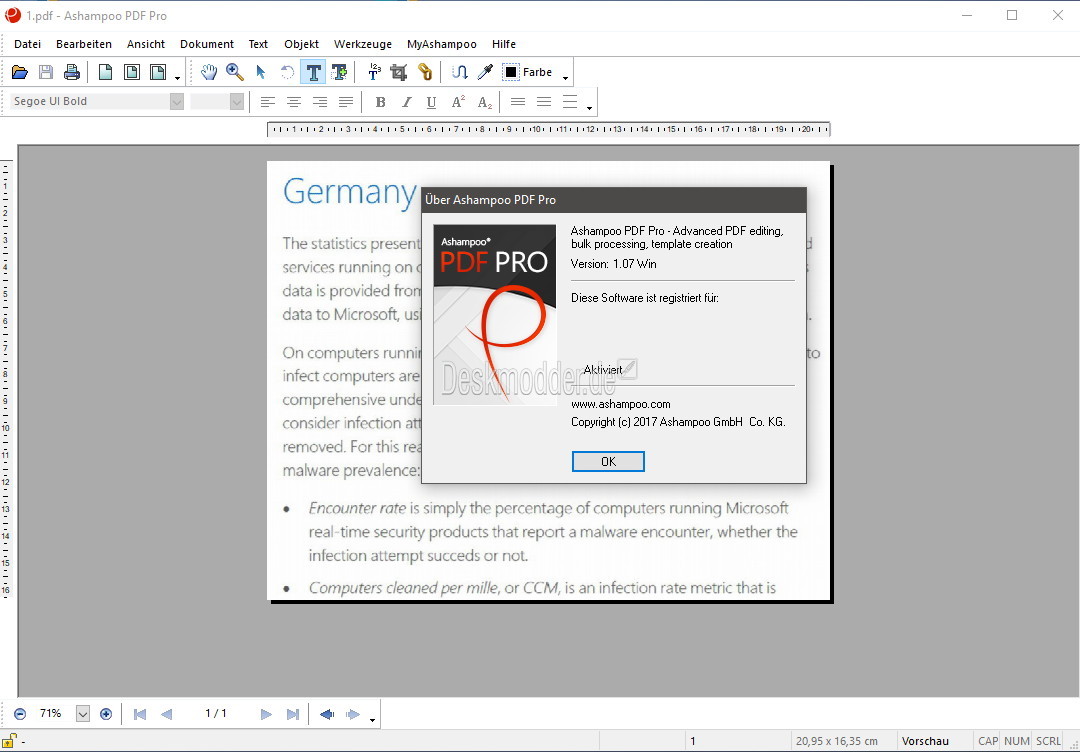
Task: Set wide line spacing
Action: [570, 102]
